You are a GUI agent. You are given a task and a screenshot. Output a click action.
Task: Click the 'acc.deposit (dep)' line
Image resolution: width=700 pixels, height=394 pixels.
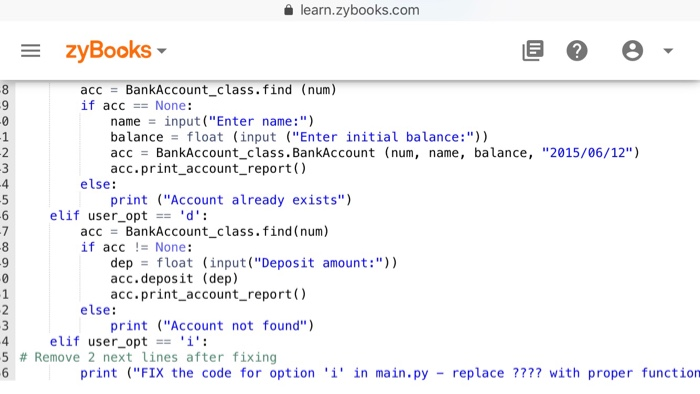pyautogui.click(x=174, y=279)
